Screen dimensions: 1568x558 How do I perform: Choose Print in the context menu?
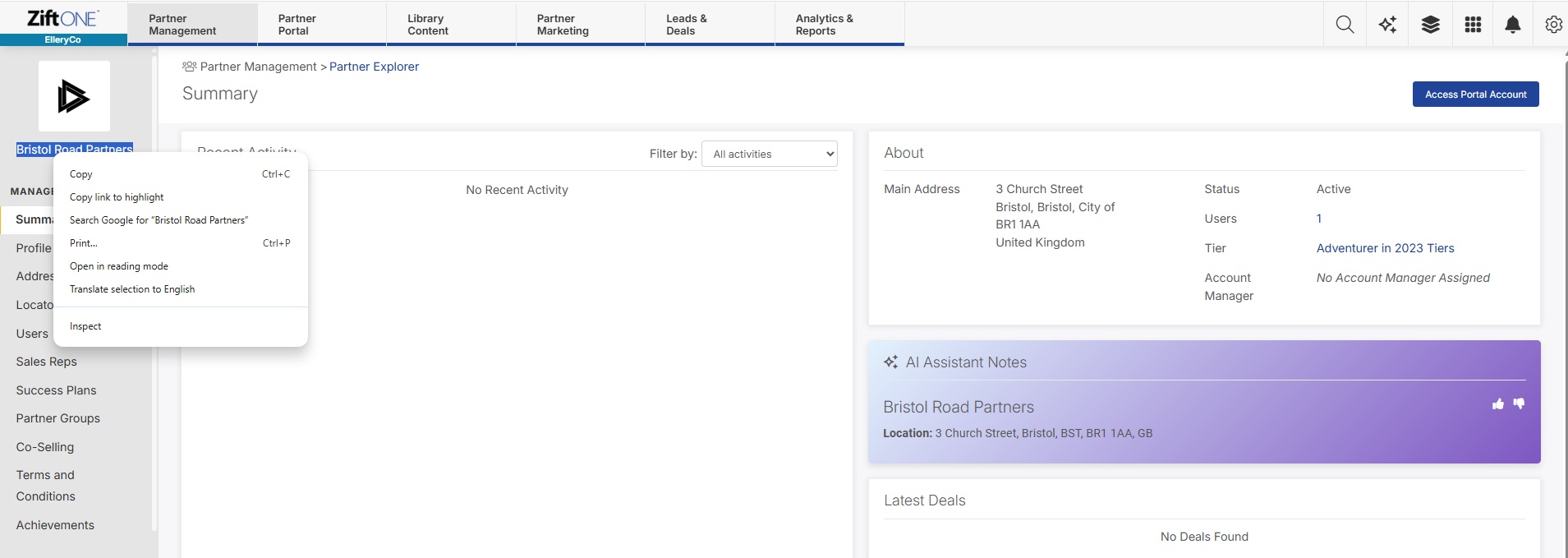pos(180,243)
